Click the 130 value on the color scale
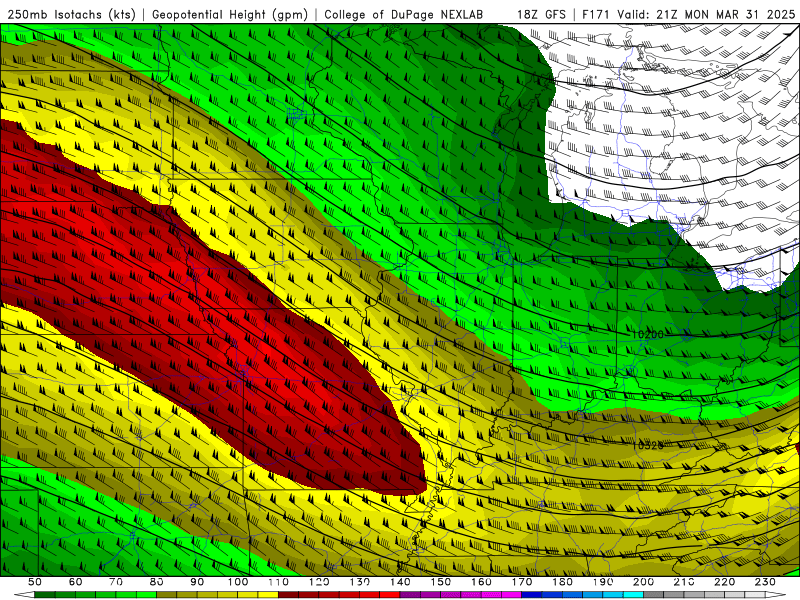This screenshot has height=600, width=800. pyautogui.click(x=360, y=582)
